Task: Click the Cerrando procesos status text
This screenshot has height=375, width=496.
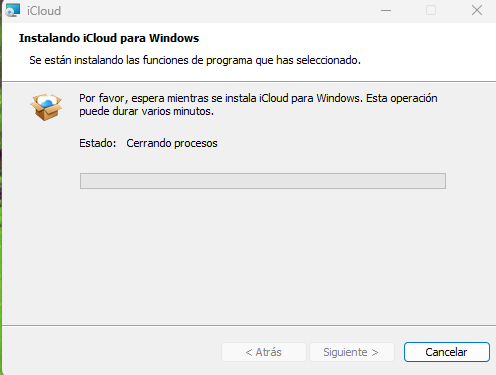Action: point(172,143)
